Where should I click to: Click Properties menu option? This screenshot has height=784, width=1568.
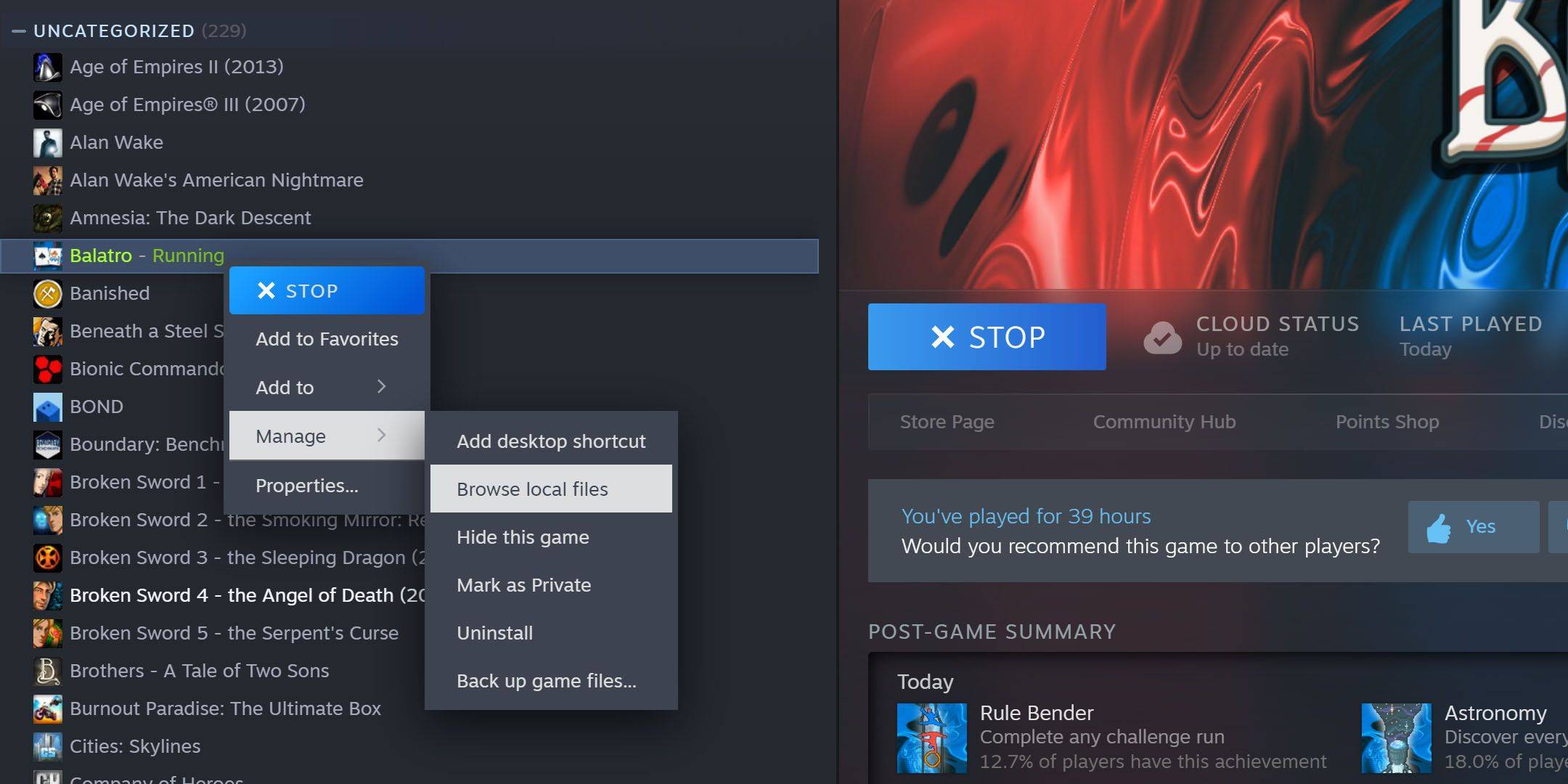(307, 485)
